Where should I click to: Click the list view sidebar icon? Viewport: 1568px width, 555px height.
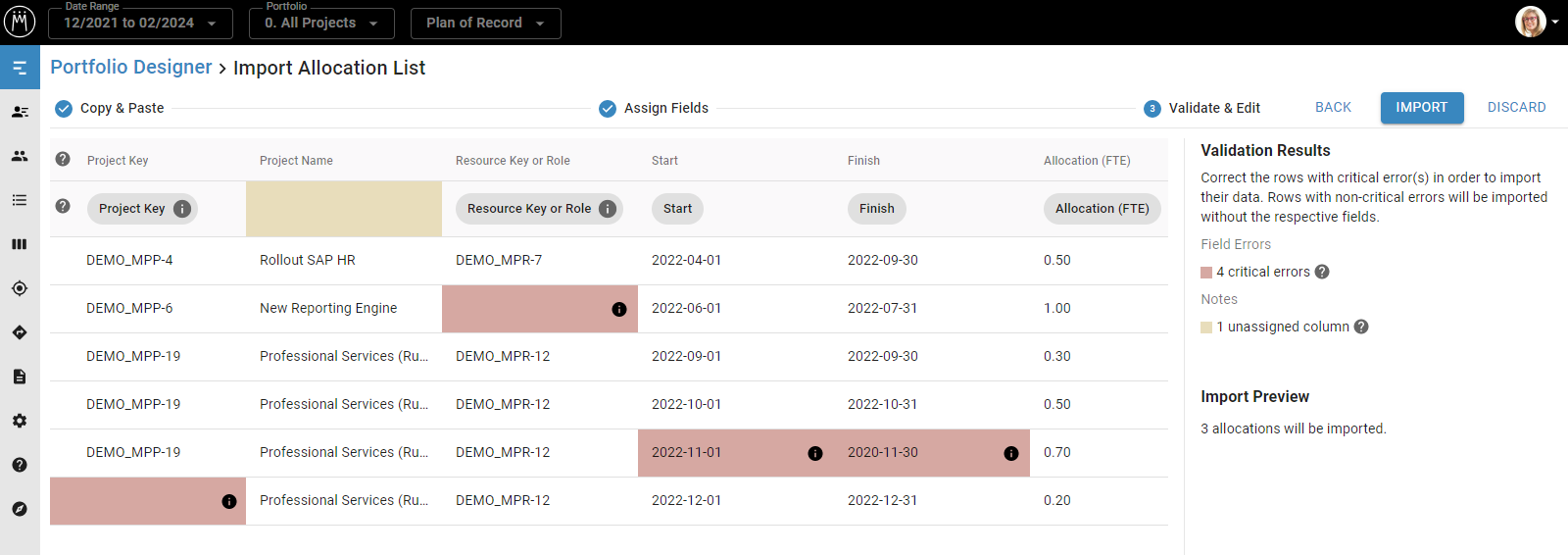20,200
